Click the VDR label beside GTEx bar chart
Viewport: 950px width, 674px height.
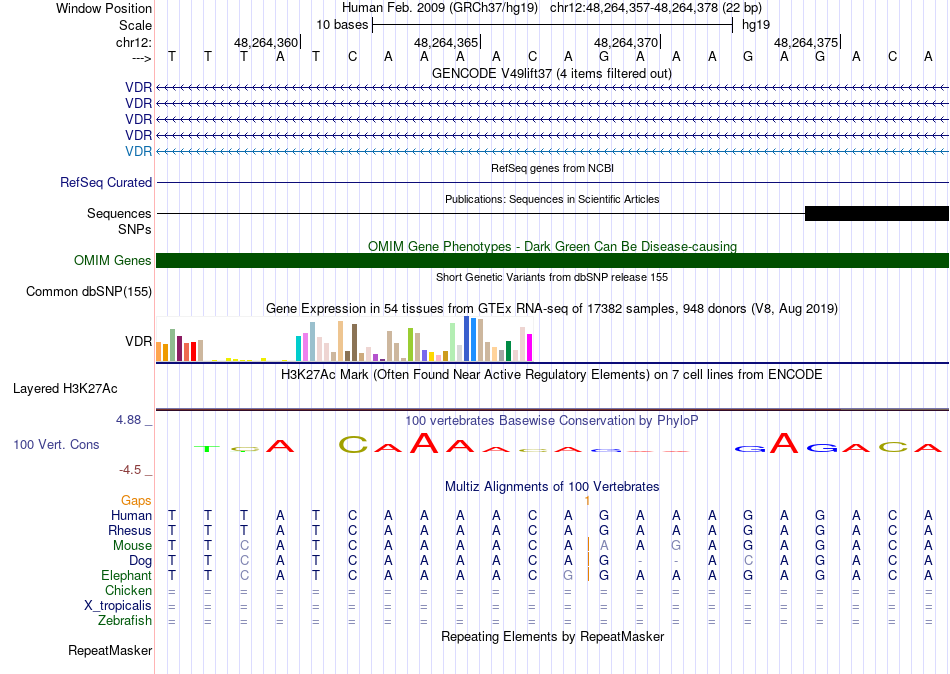pos(138,341)
